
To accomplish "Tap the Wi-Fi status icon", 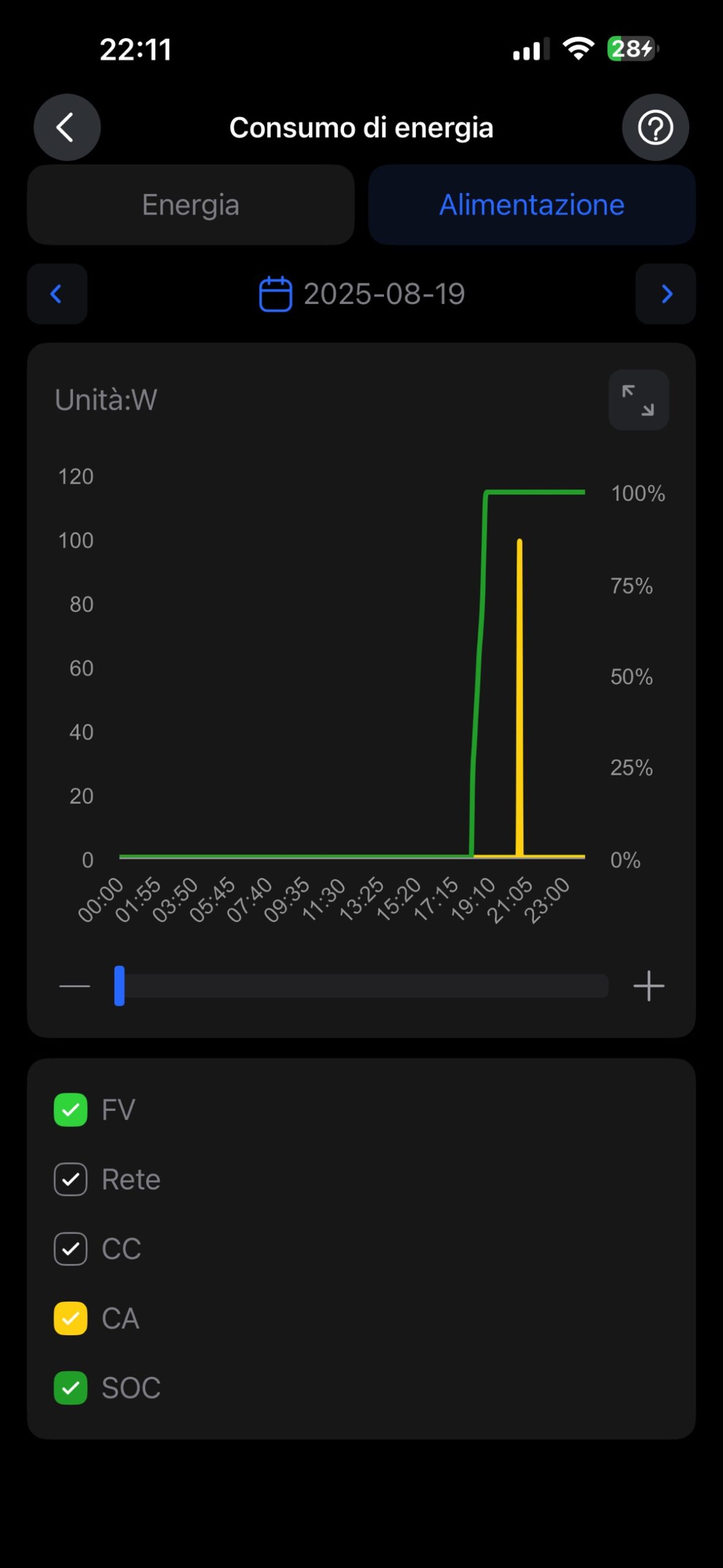I will 578,48.
